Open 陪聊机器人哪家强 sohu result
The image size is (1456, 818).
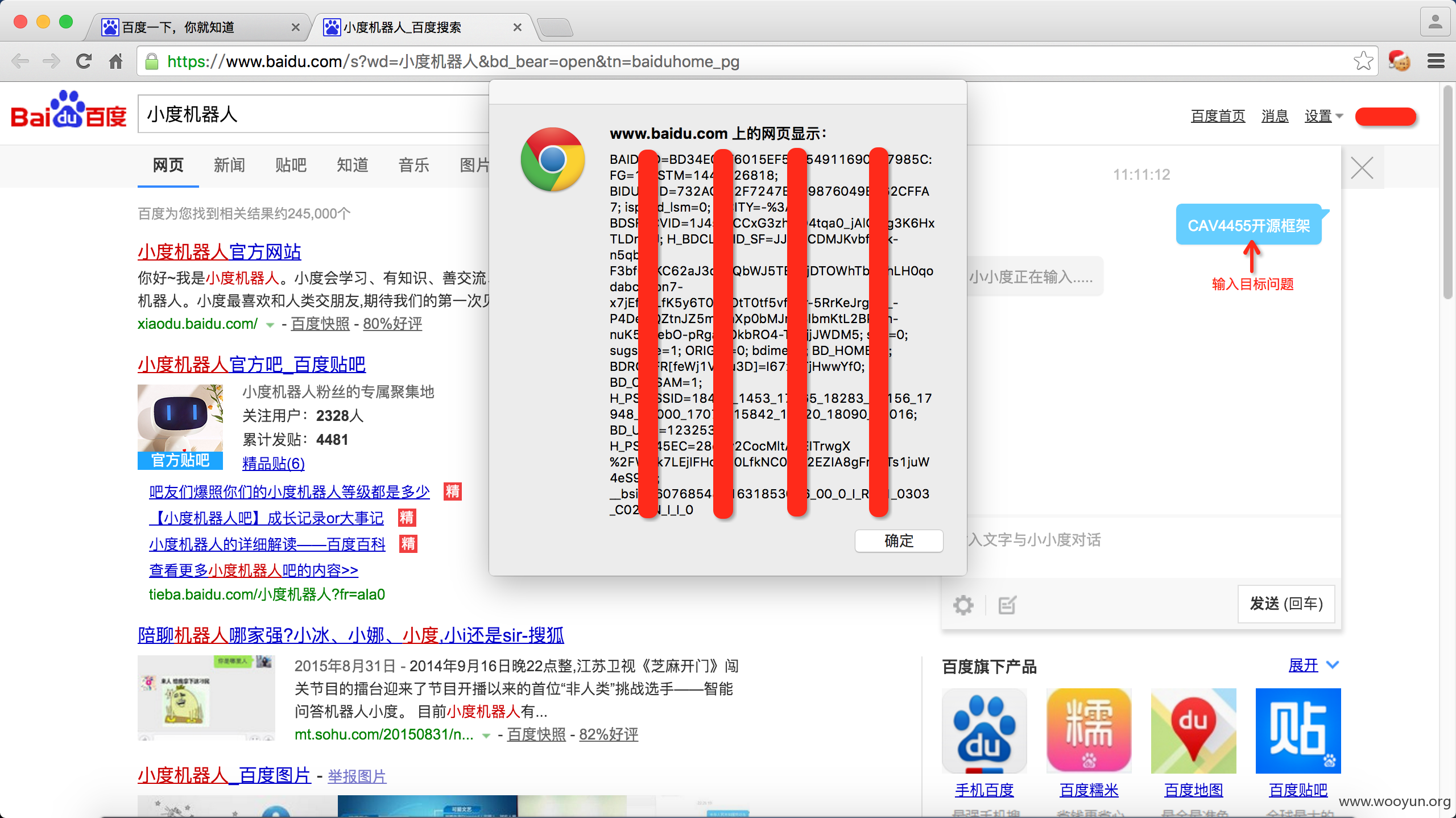coord(350,635)
